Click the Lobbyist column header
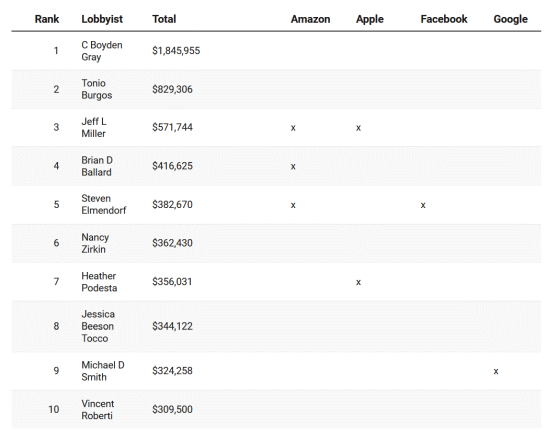The height and width of the screenshot is (439, 560). (102, 19)
